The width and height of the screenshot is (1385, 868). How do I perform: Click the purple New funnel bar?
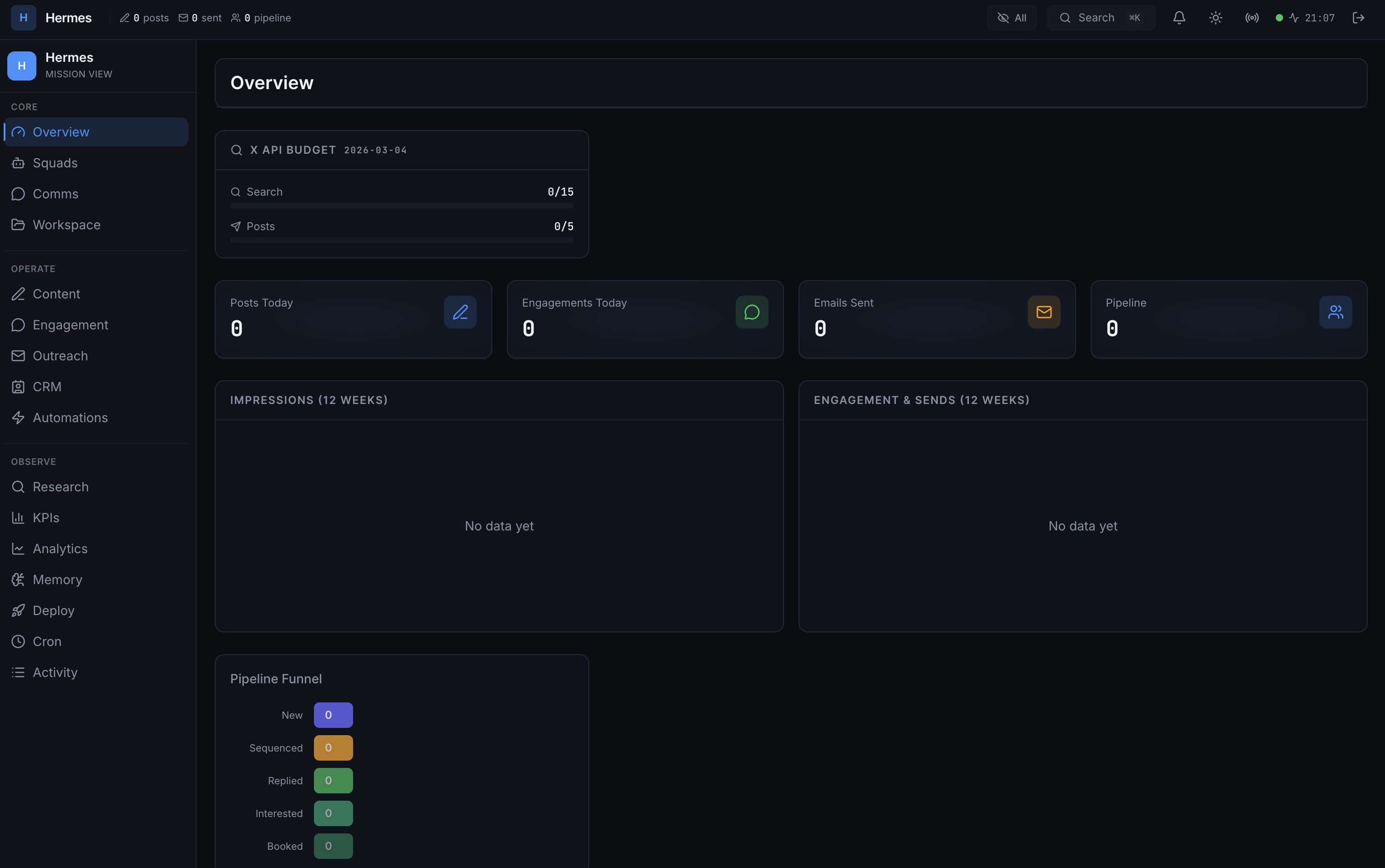[334, 715]
